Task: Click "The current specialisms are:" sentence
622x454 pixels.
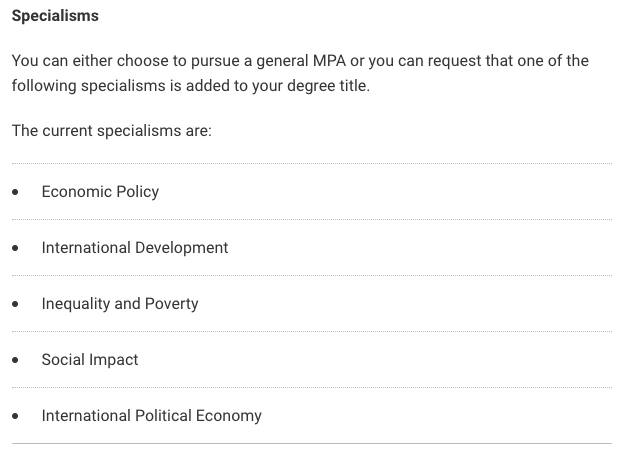Action: coord(112,131)
